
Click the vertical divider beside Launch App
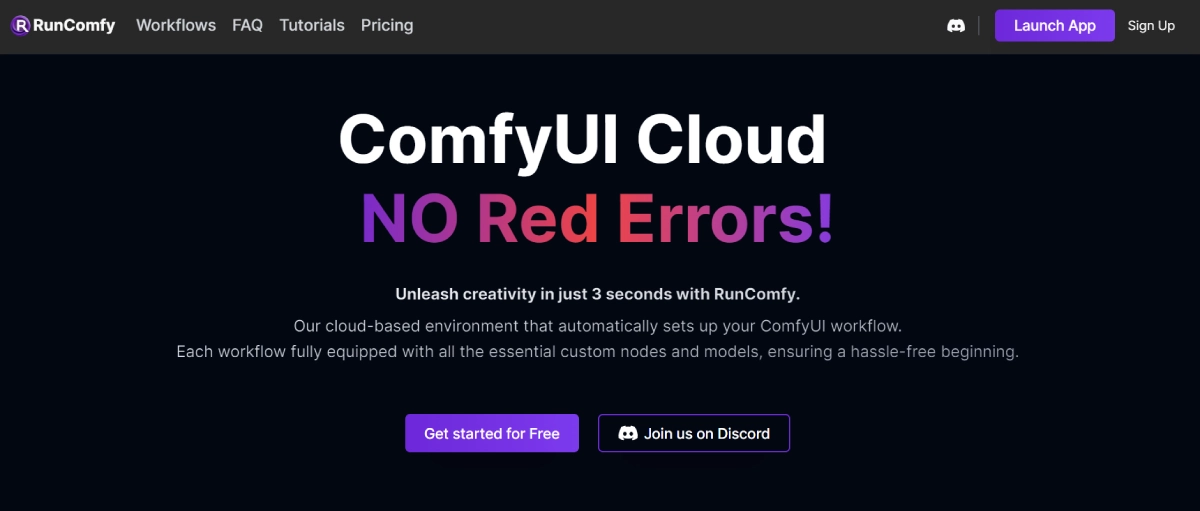(x=979, y=26)
